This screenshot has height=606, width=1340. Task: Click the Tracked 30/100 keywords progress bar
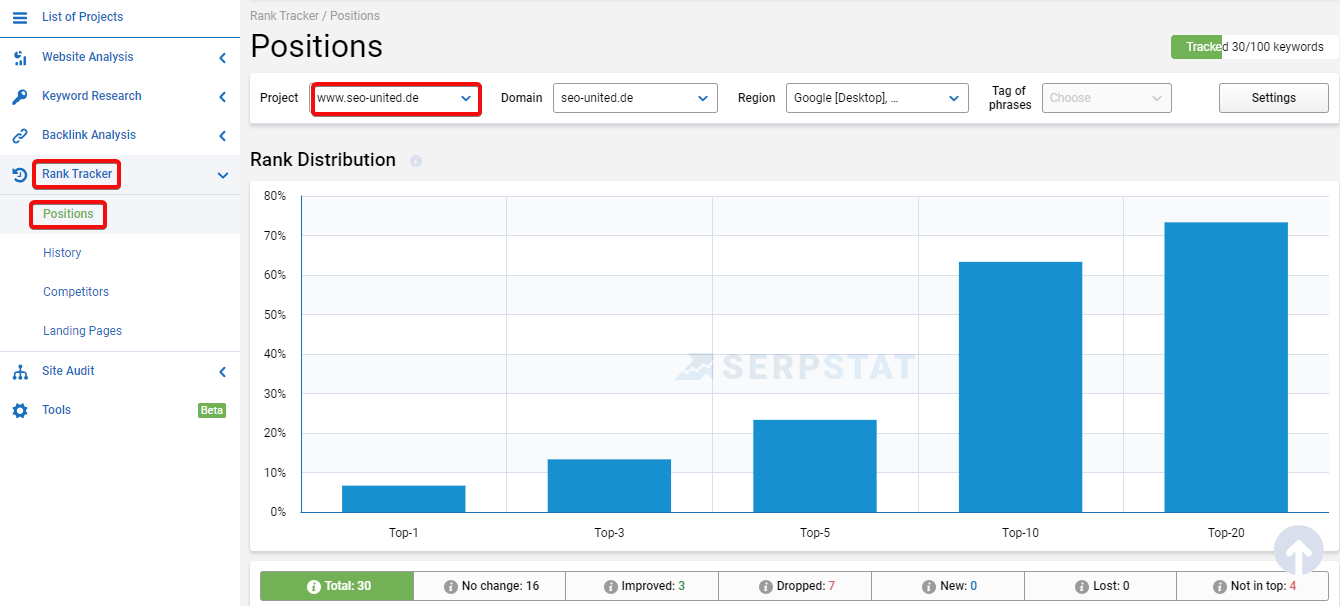click(x=1254, y=47)
